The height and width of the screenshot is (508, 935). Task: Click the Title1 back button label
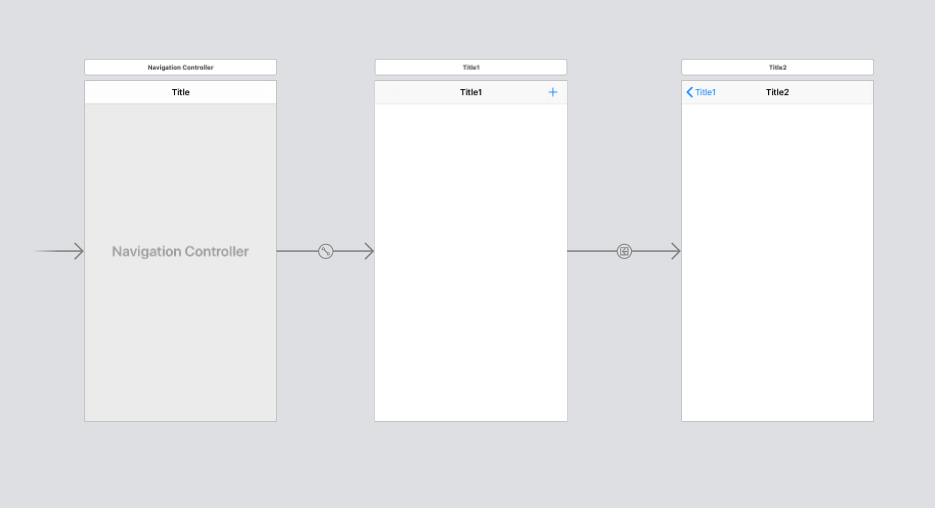[705, 92]
